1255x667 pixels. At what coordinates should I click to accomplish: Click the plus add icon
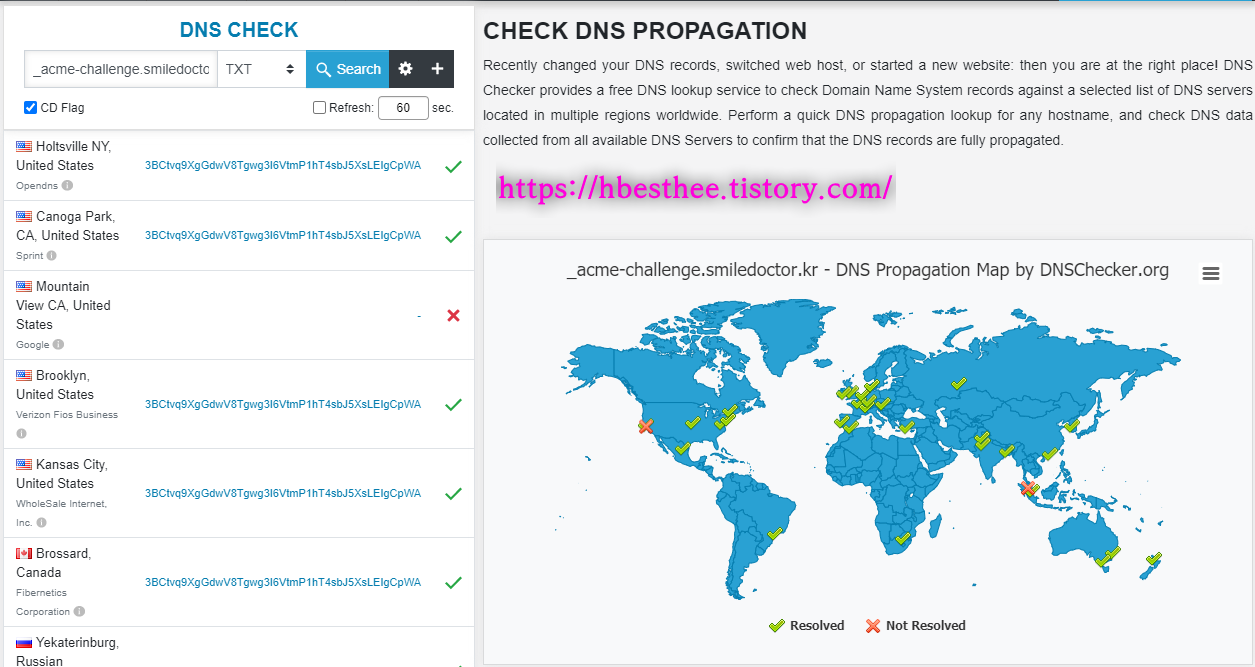coord(437,69)
